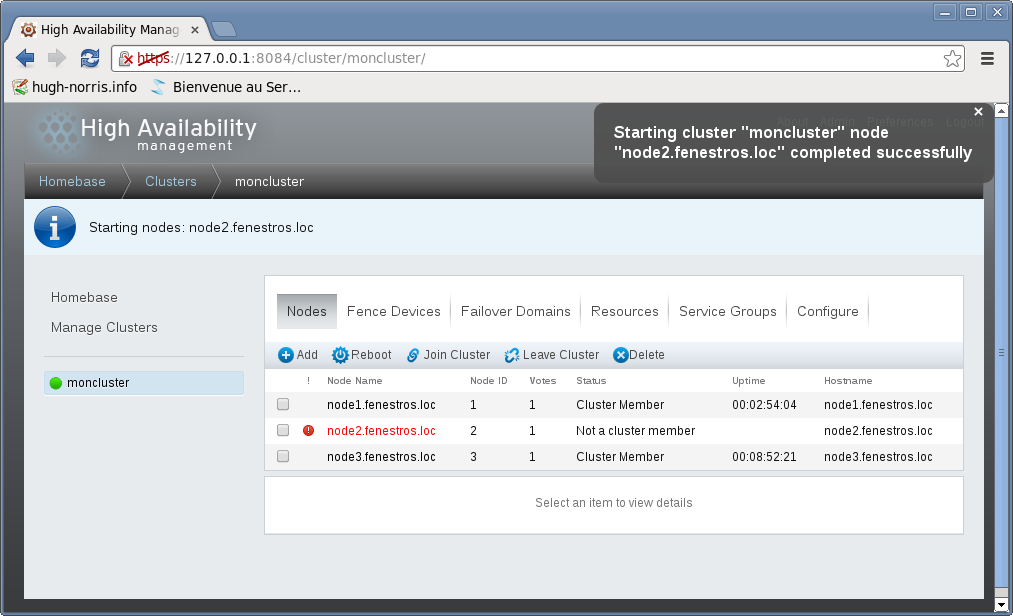Click the Delete node icon
The height and width of the screenshot is (616, 1013).
(x=620, y=355)
